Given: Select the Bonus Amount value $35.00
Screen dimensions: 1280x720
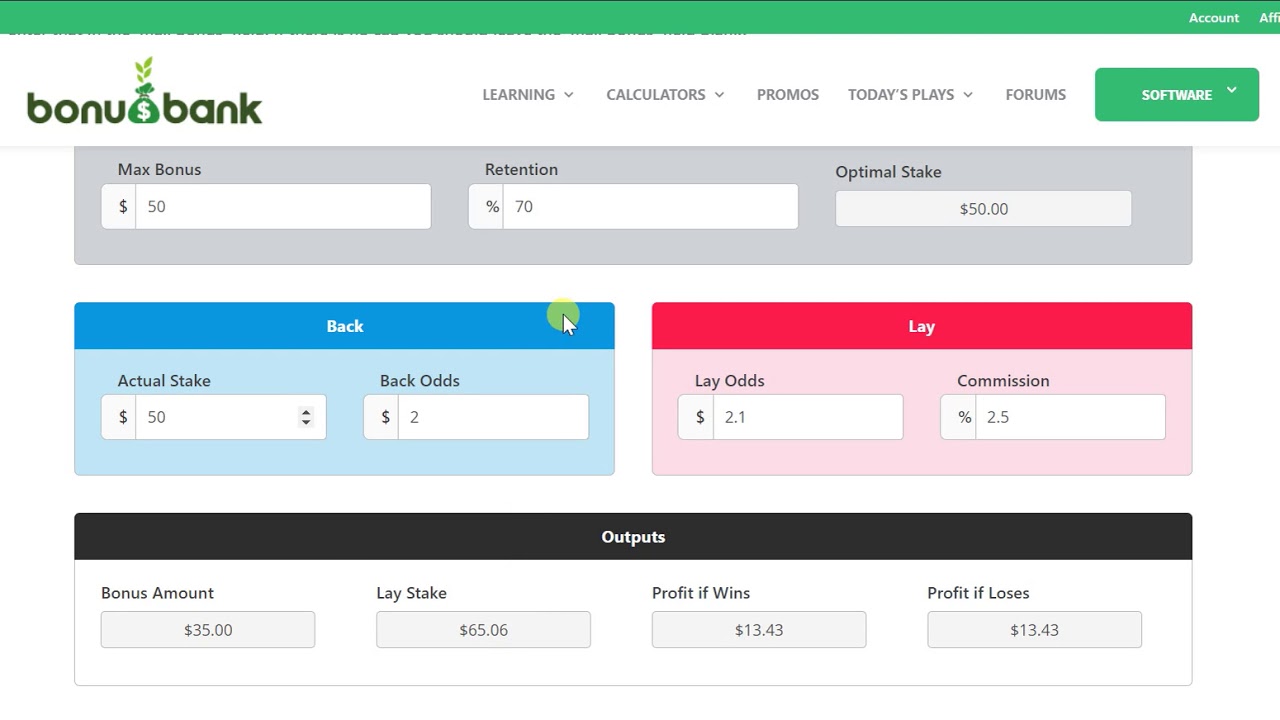Looking at the screenshot, I should [208, 630].
